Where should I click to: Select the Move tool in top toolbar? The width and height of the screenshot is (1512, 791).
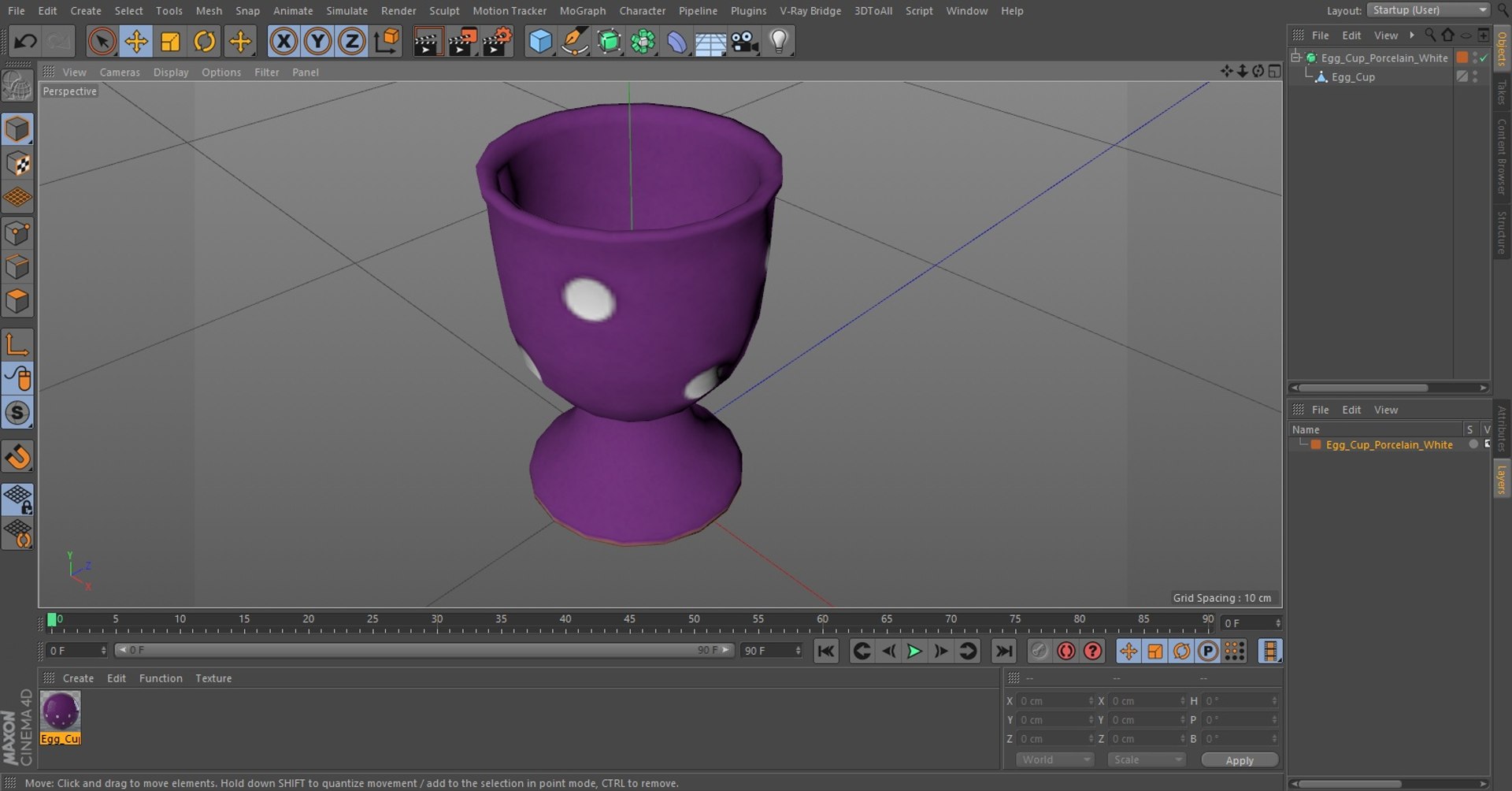136,41
